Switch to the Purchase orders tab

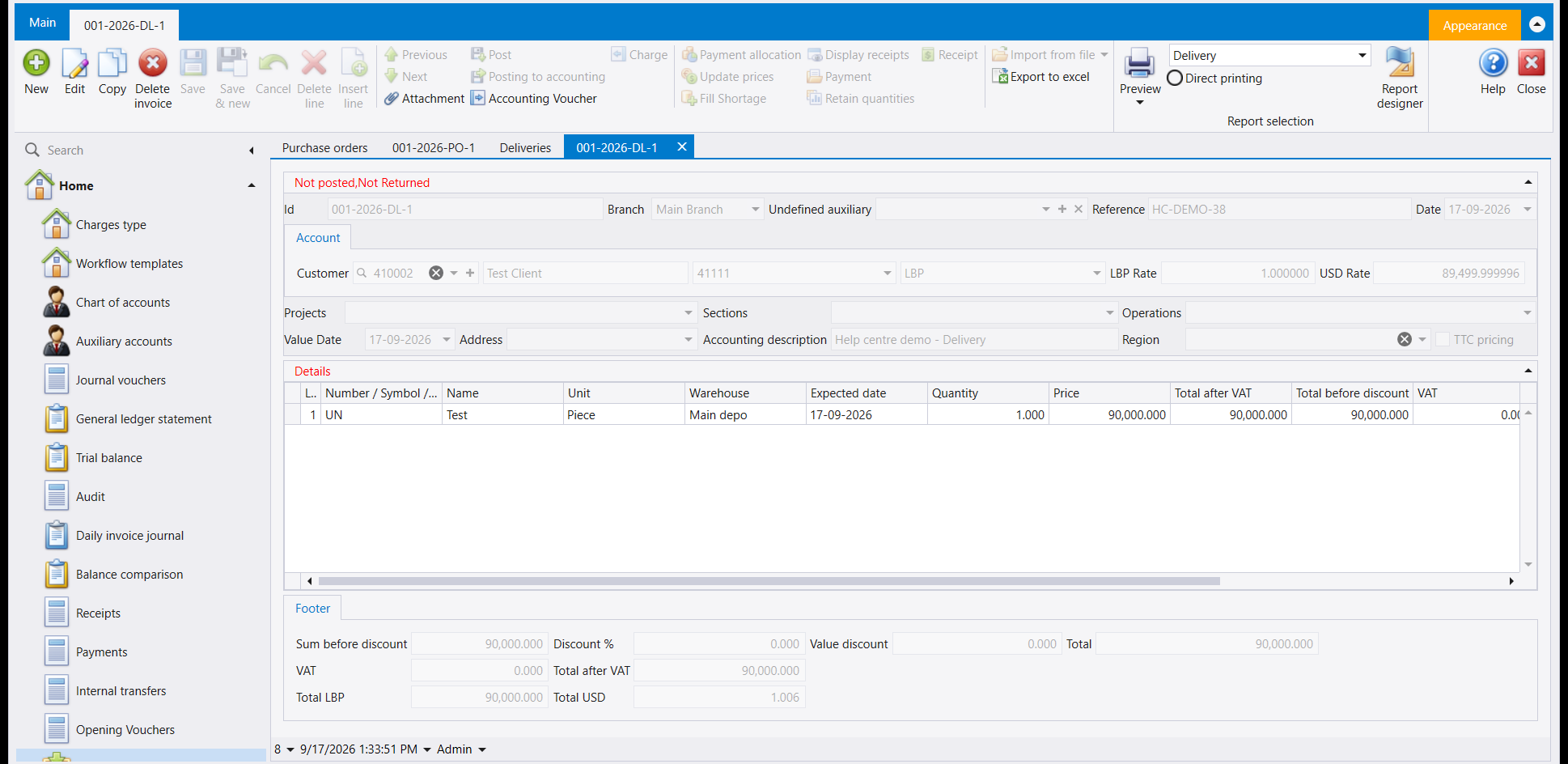point(324,148)
